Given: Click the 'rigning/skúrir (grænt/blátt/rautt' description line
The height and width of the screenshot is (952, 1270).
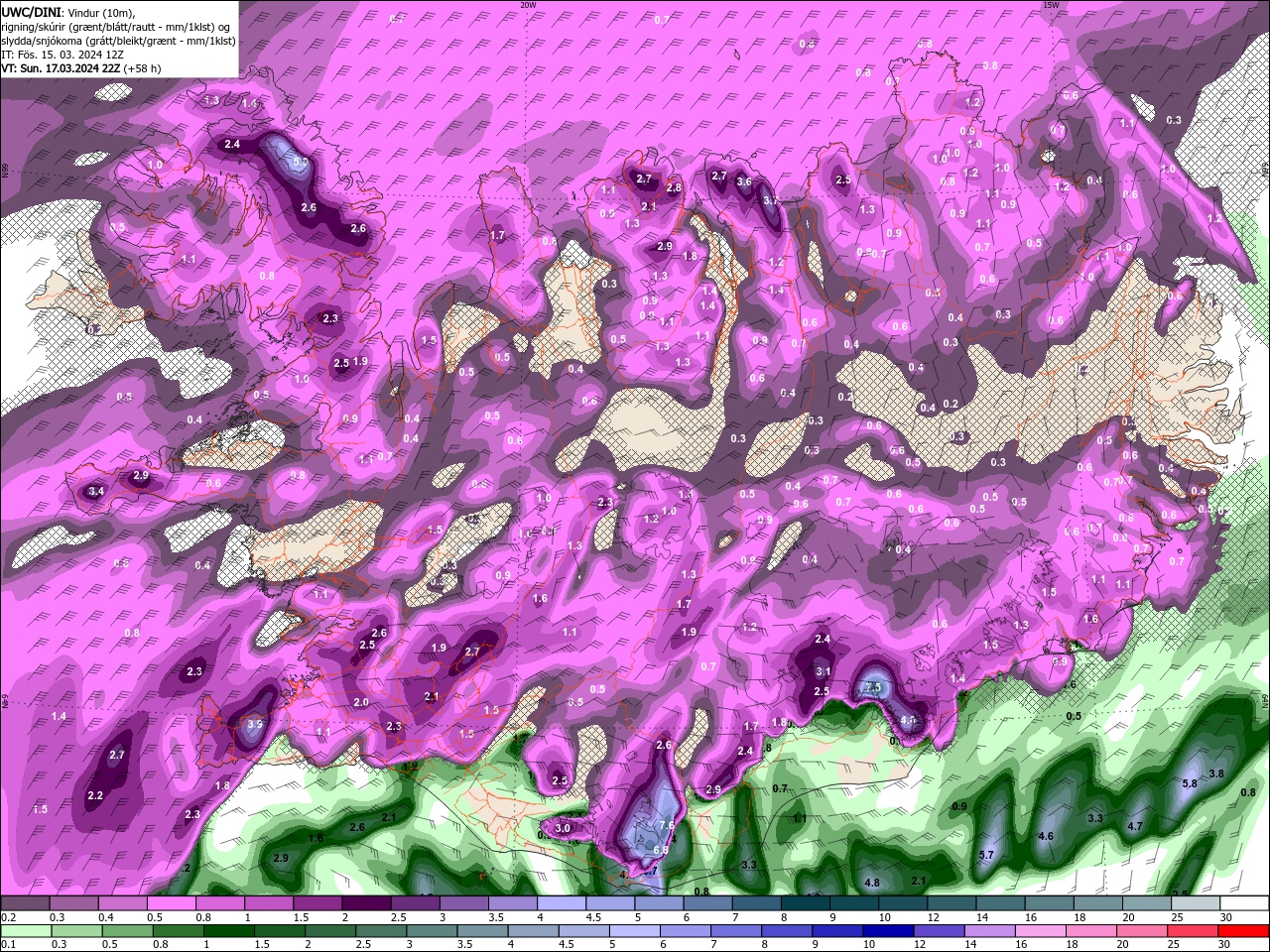Looking at the screenshot, I should tap(117, 26).
